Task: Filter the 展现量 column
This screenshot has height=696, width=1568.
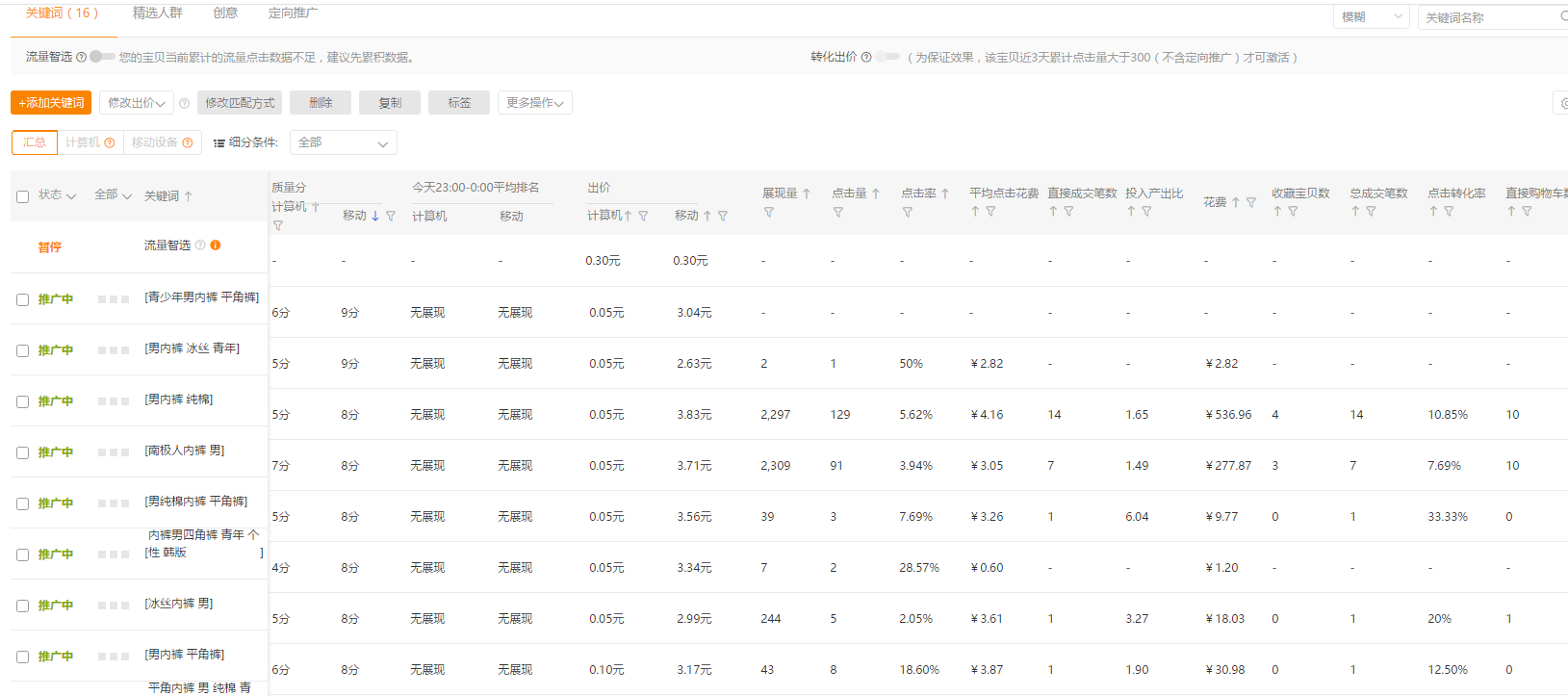Action: tap(769, 213)
